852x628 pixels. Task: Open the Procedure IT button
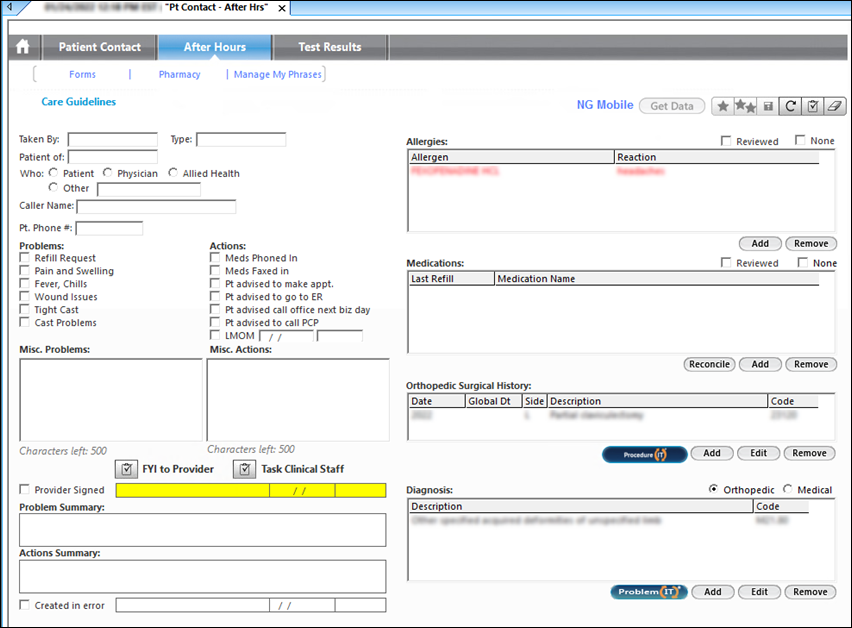point(644,454)
